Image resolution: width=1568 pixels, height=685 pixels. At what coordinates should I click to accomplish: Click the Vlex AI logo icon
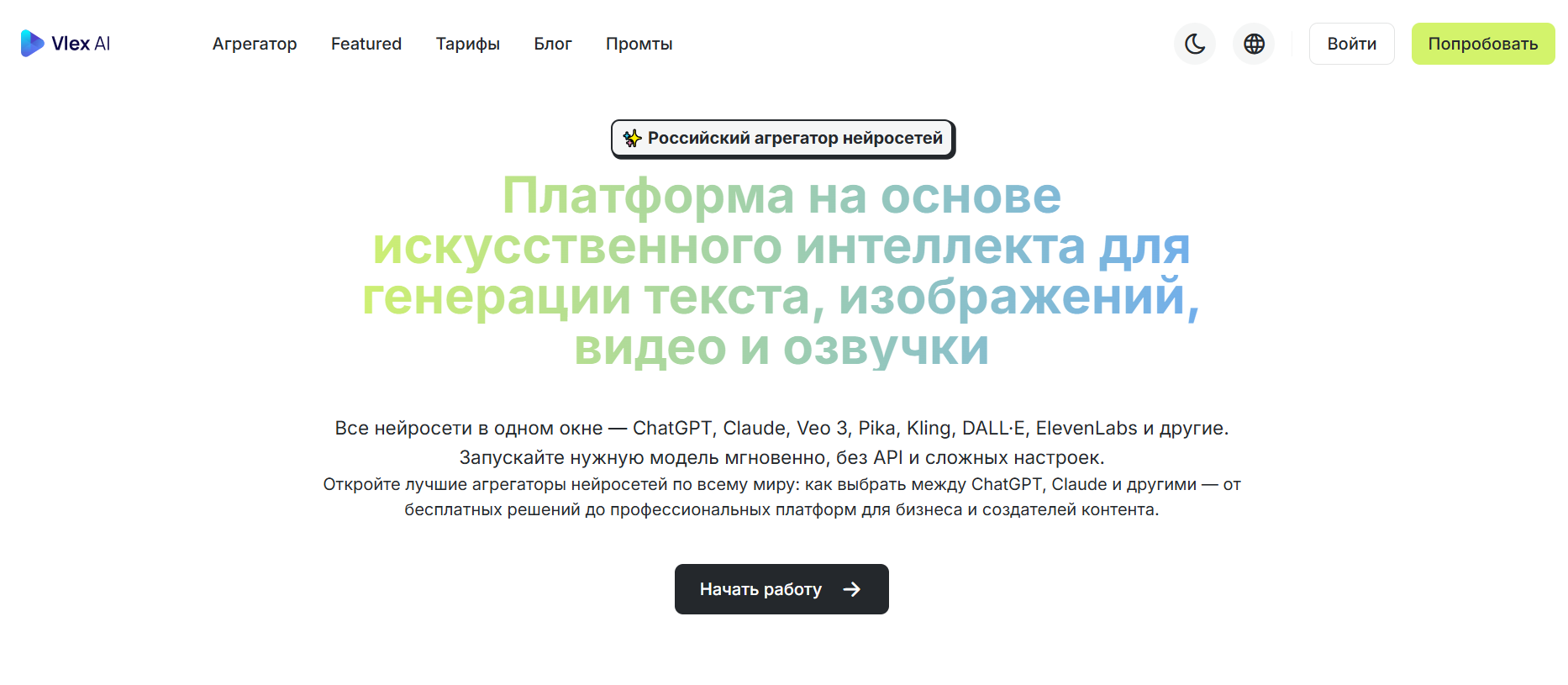(32, 44)
